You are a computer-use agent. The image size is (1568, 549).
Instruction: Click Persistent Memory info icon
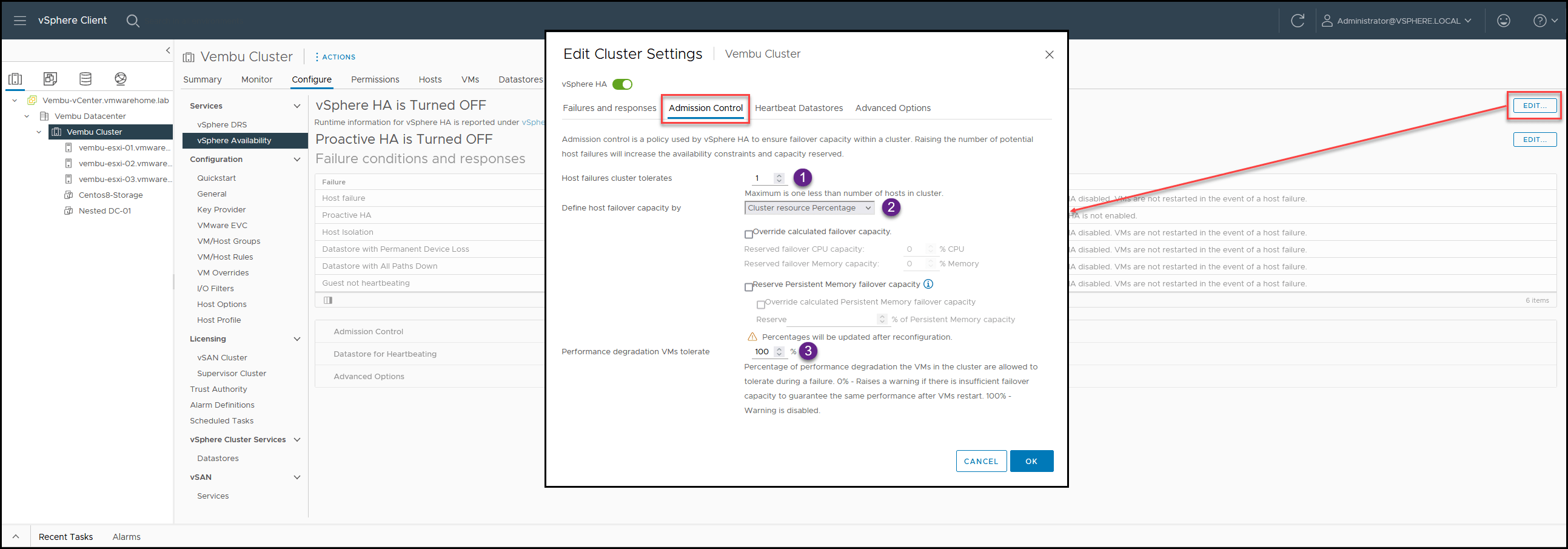pos(928,285)
